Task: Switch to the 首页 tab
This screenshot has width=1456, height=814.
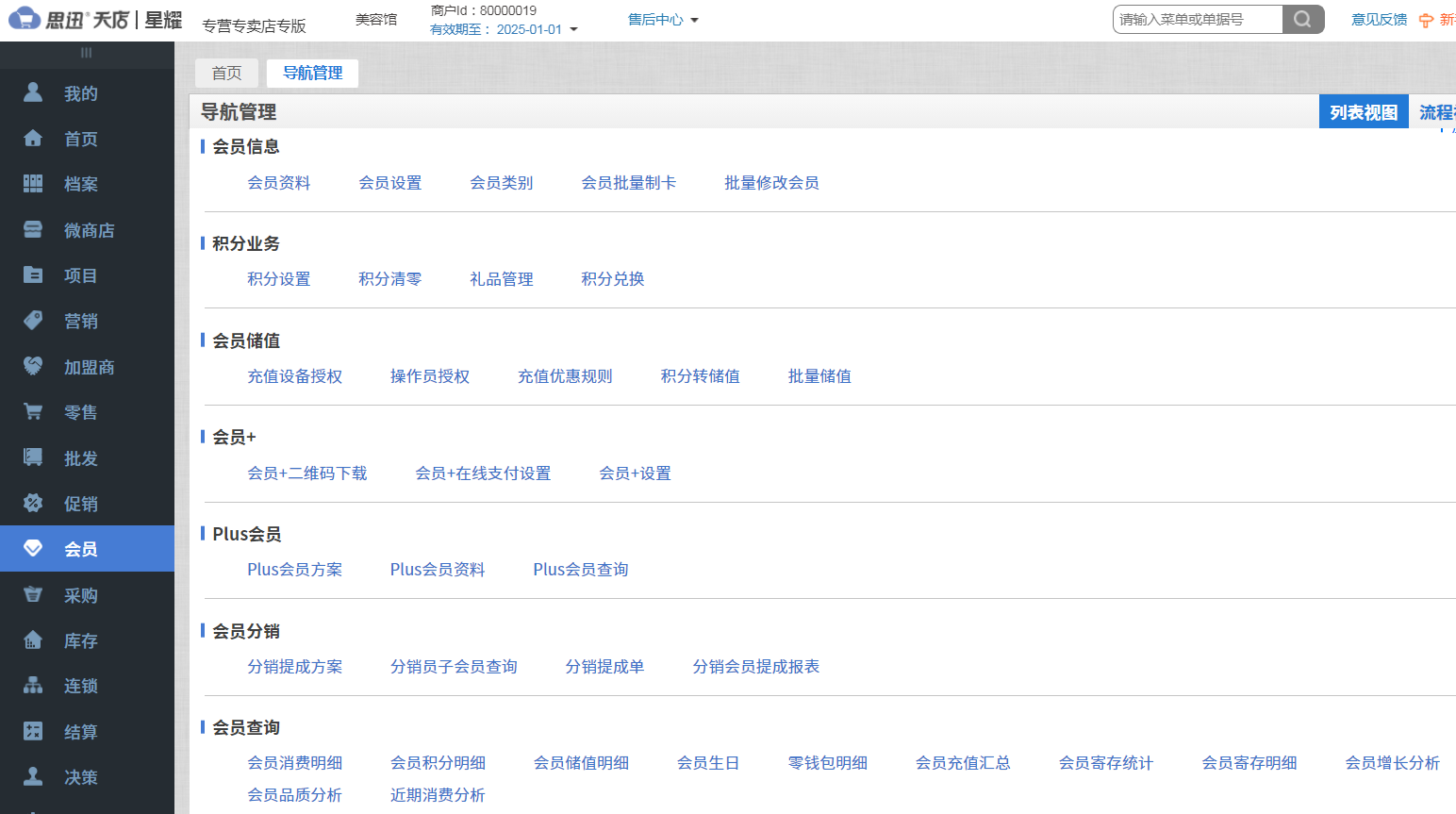Action: point(226,73)
